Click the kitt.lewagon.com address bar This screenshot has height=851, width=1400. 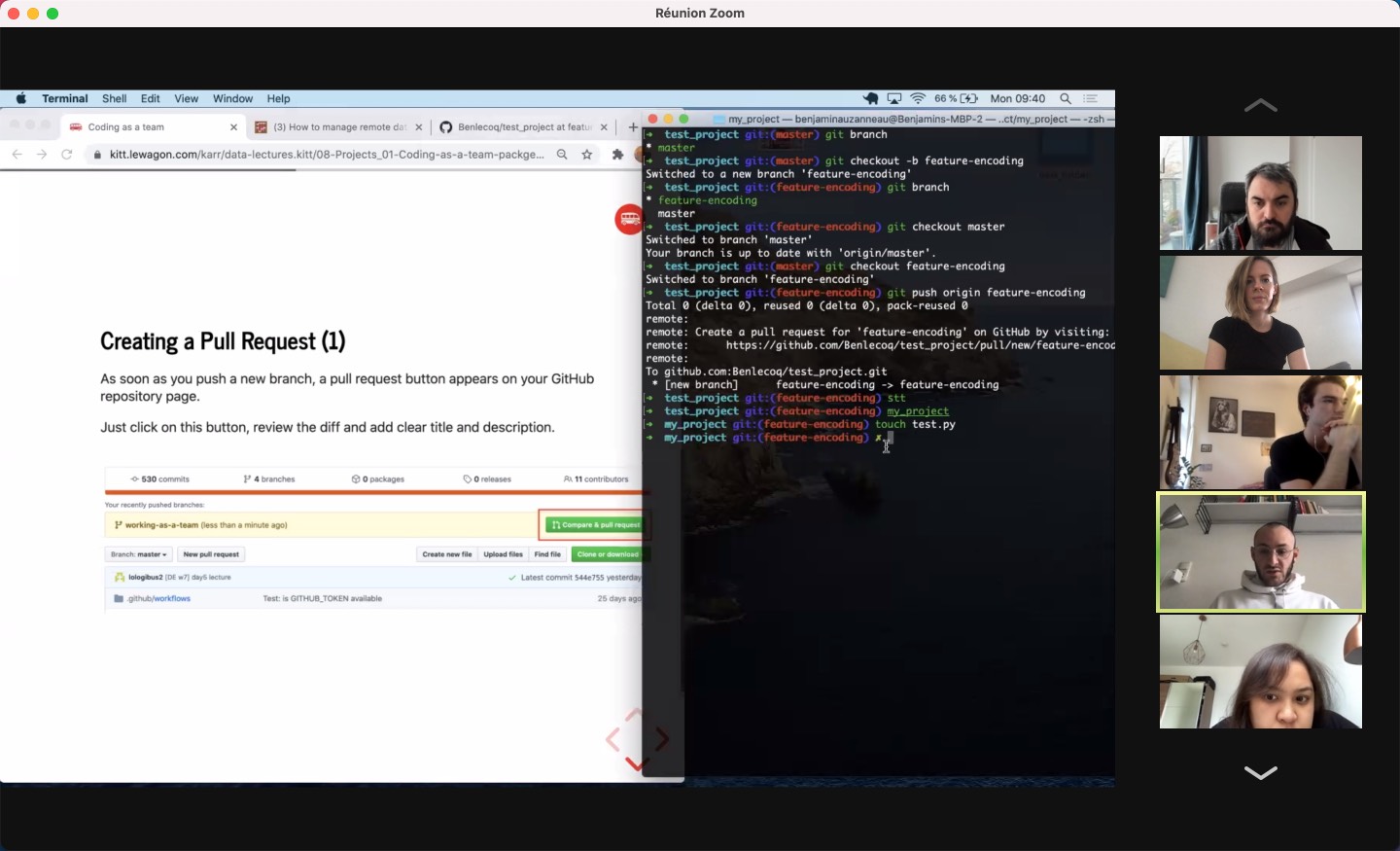[327, 154]
